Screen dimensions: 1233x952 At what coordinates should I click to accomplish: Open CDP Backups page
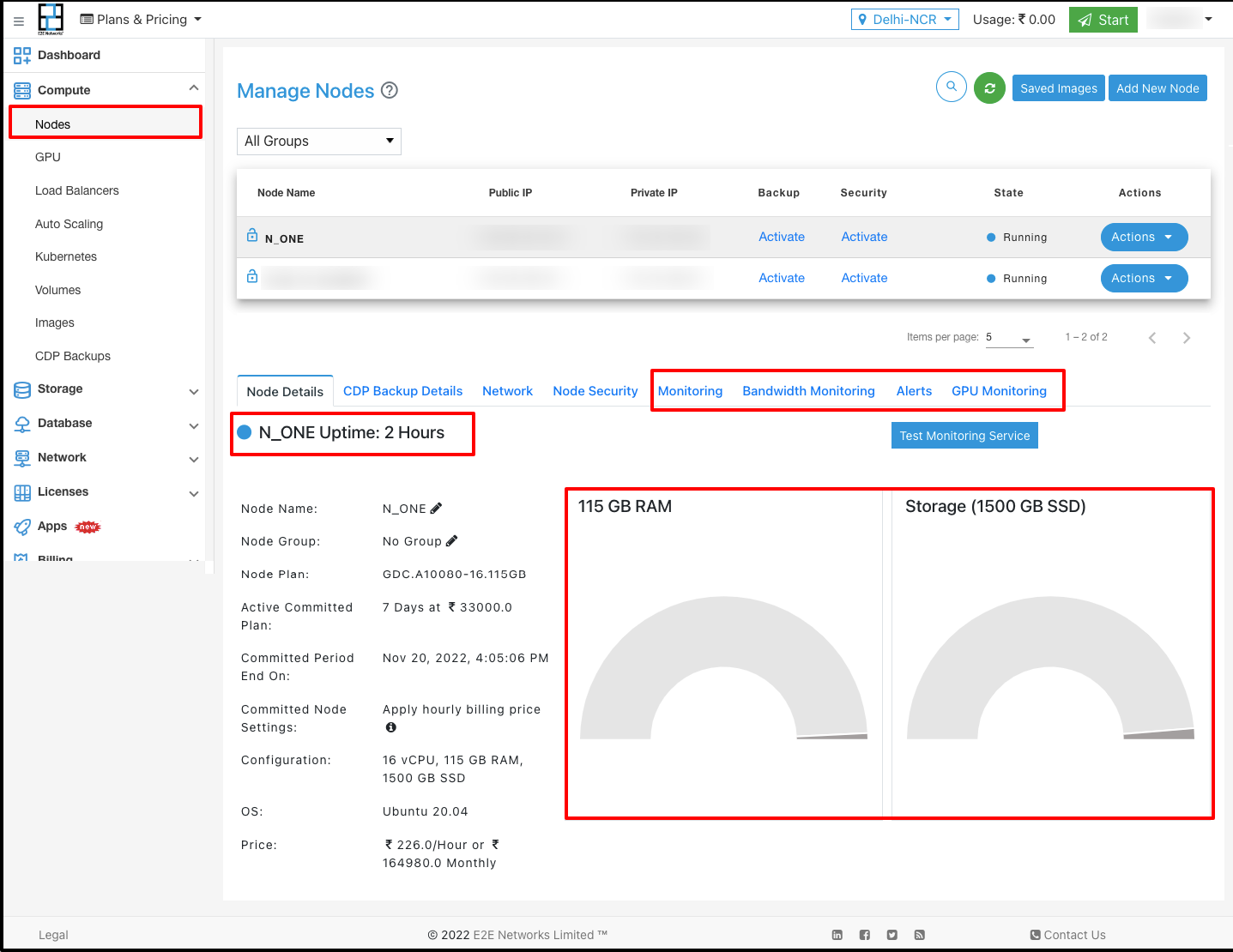(73, 356)
